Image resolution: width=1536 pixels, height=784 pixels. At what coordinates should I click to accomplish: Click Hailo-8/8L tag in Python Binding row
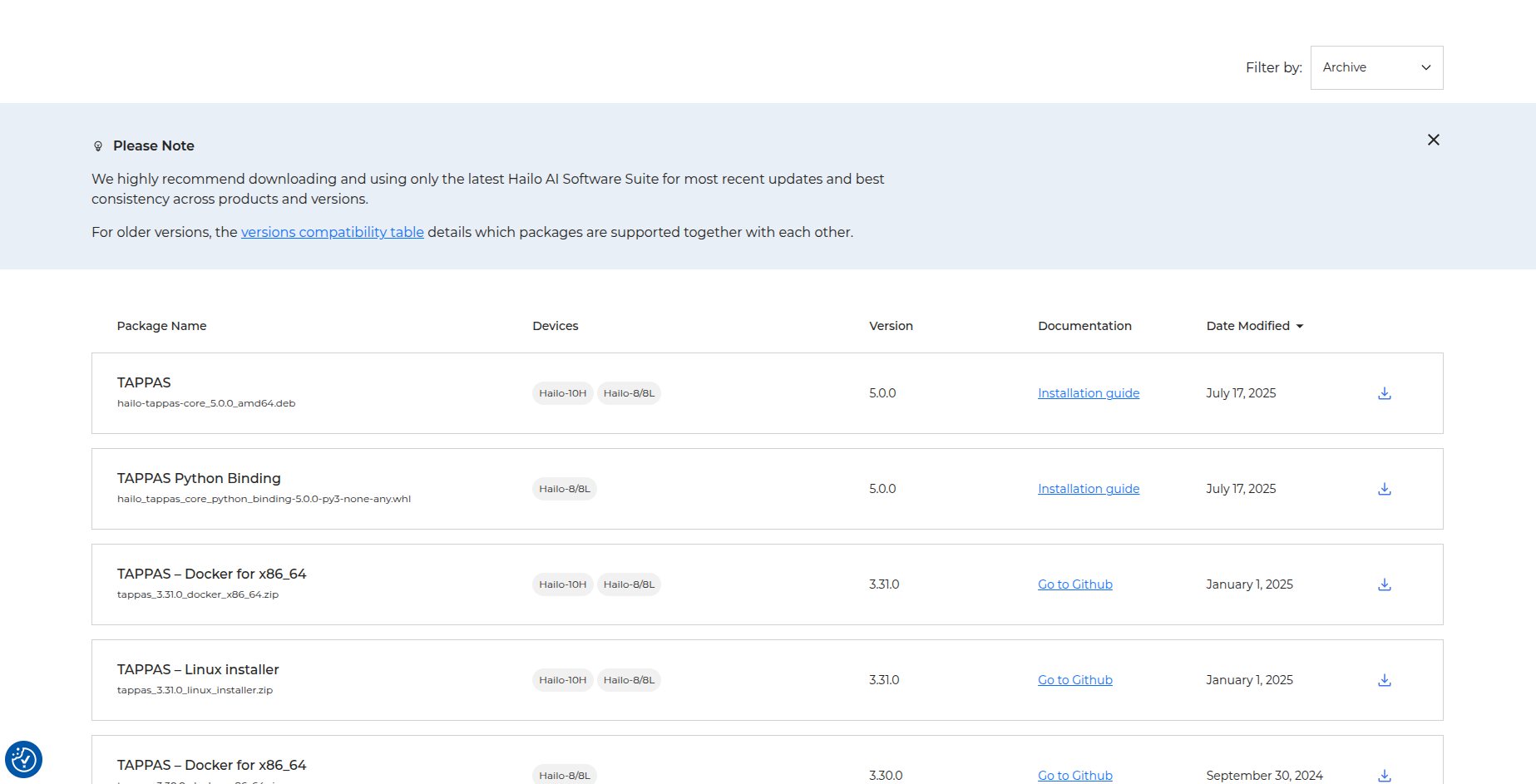[564, 489]
